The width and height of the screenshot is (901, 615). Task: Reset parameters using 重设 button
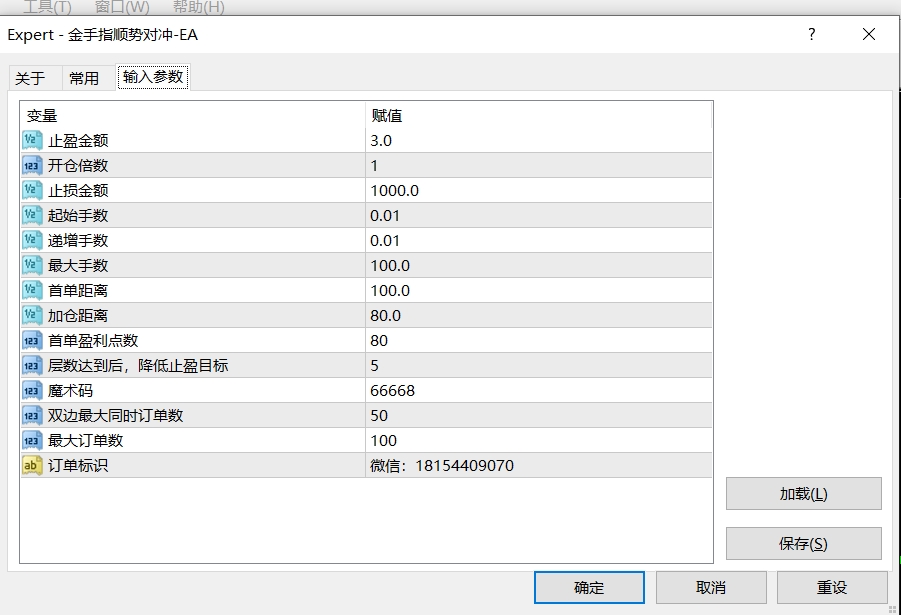tap(831, 588)
